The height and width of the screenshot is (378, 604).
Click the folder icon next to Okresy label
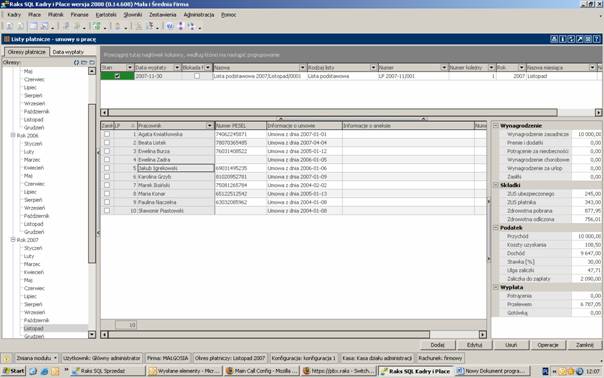(84, 62)
